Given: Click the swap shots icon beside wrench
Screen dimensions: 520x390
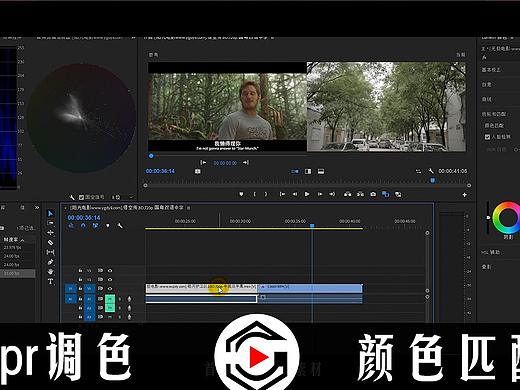Looking at the screenshot, I should click(418, 171).
